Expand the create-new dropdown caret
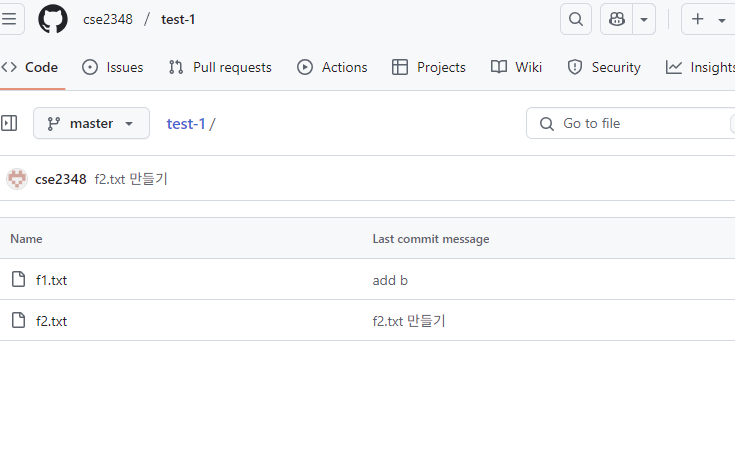 pos(722,20)
